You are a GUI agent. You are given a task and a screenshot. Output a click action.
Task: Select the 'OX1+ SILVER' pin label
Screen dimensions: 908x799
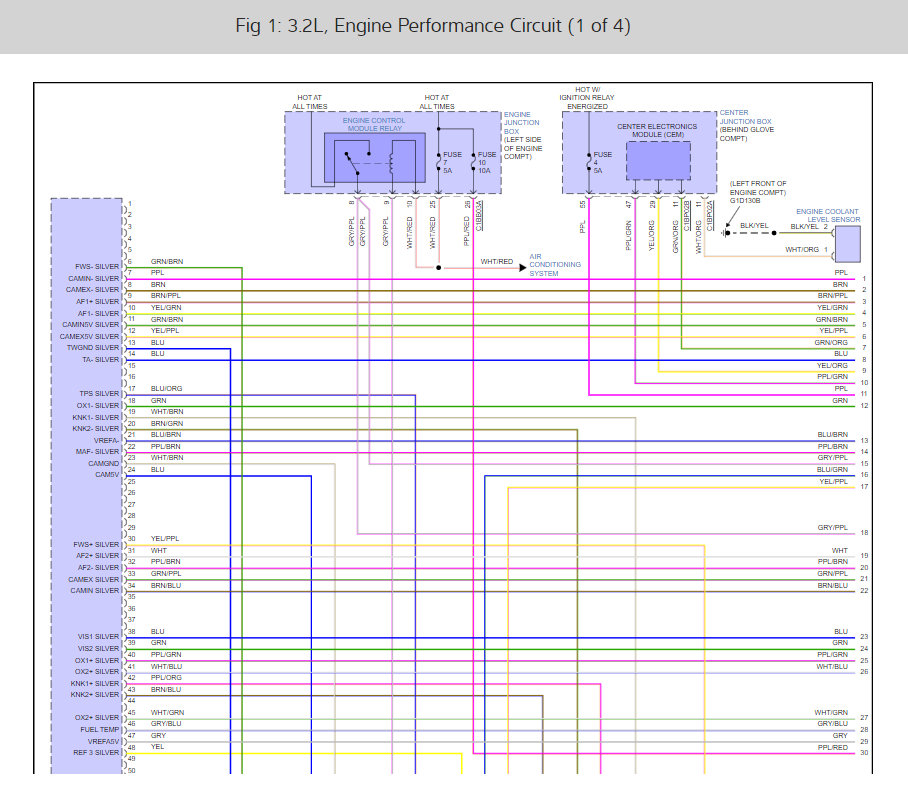pos(97,661)
